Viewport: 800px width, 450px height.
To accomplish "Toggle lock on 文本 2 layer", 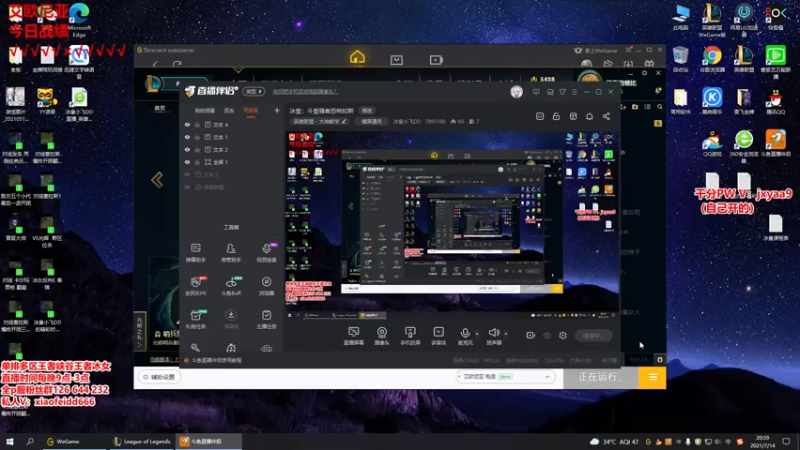I will click(x=197, y=149).
